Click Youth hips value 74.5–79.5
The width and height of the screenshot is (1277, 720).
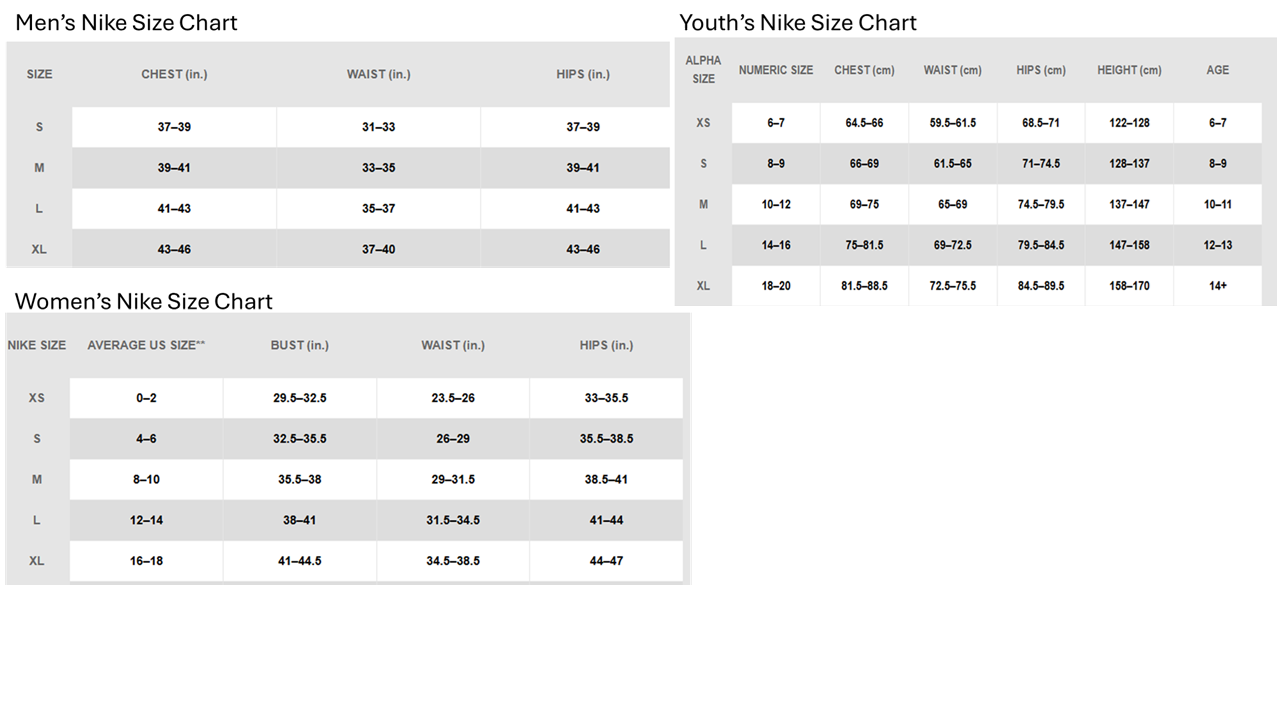click(x=1041, y=204)
